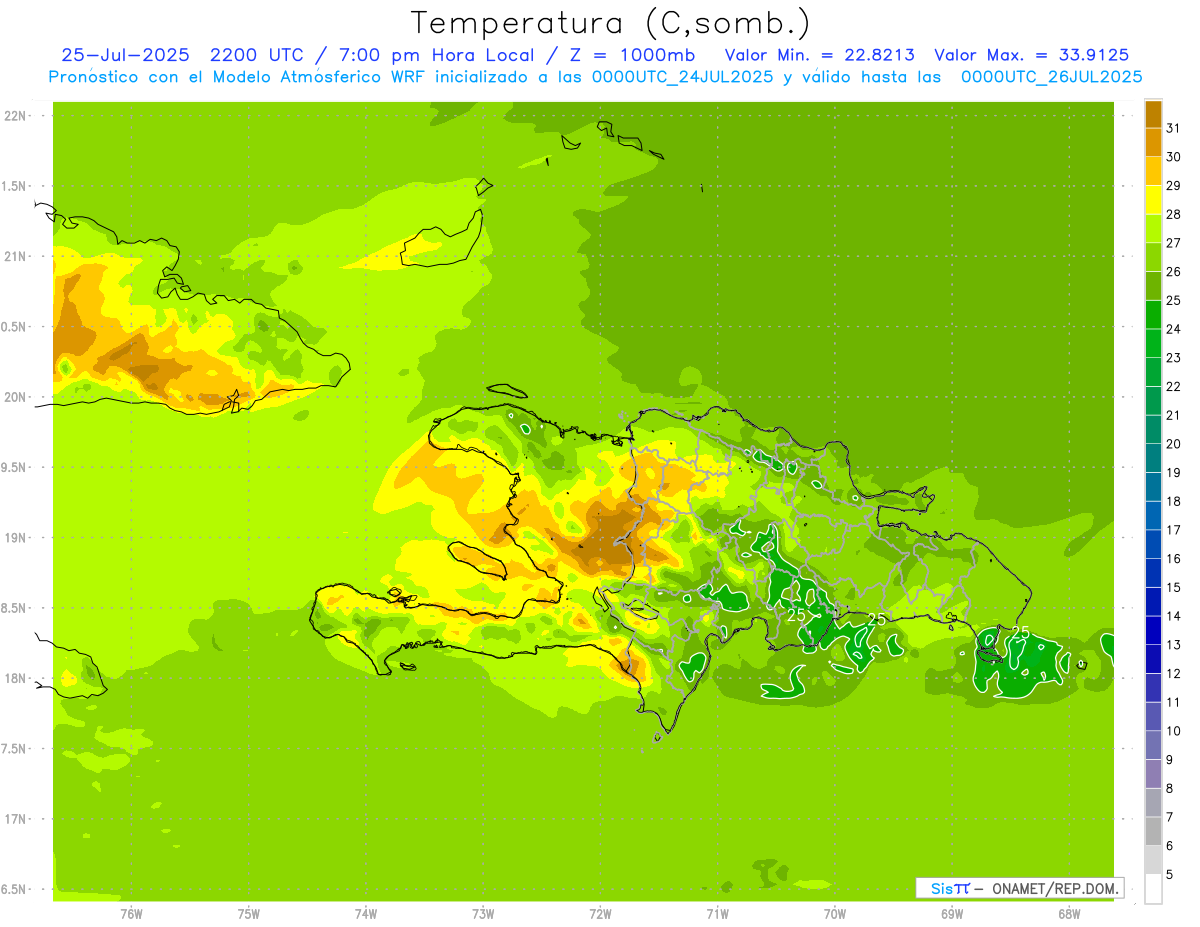This screenshot has width=1200, height=927.
Task: Click the "75W" longitude axis label
Action: point(249,914)
